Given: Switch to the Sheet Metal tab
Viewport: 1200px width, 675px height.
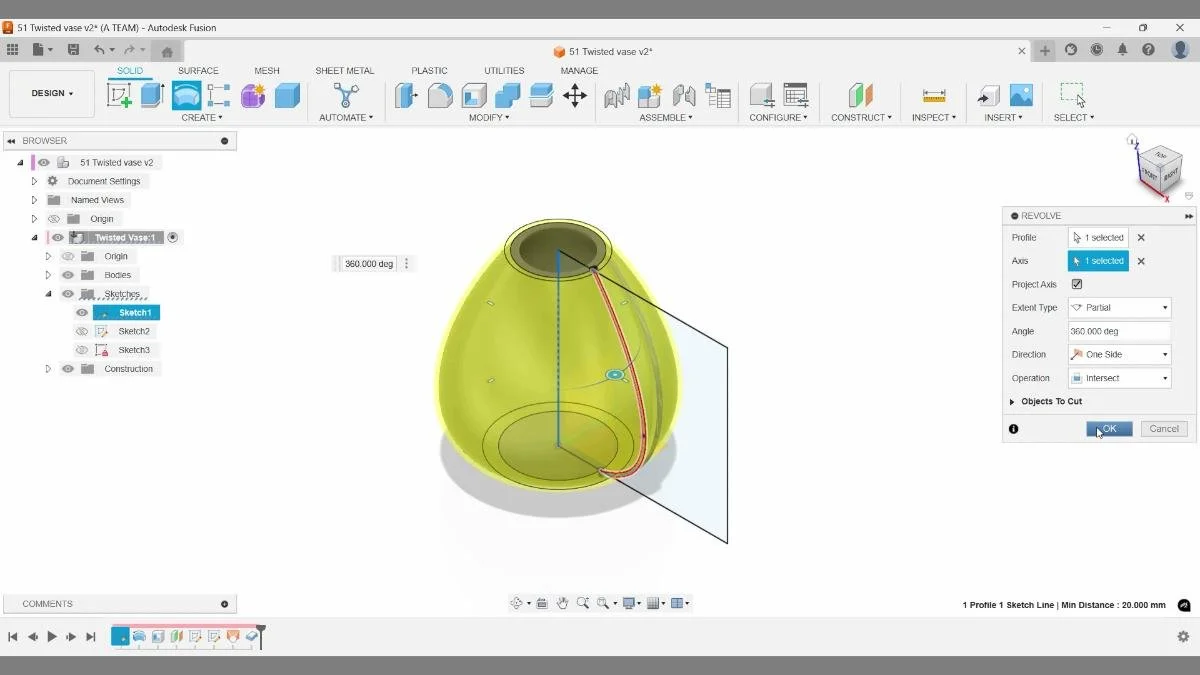Looking at the screenshot, I should click(345, 71).
